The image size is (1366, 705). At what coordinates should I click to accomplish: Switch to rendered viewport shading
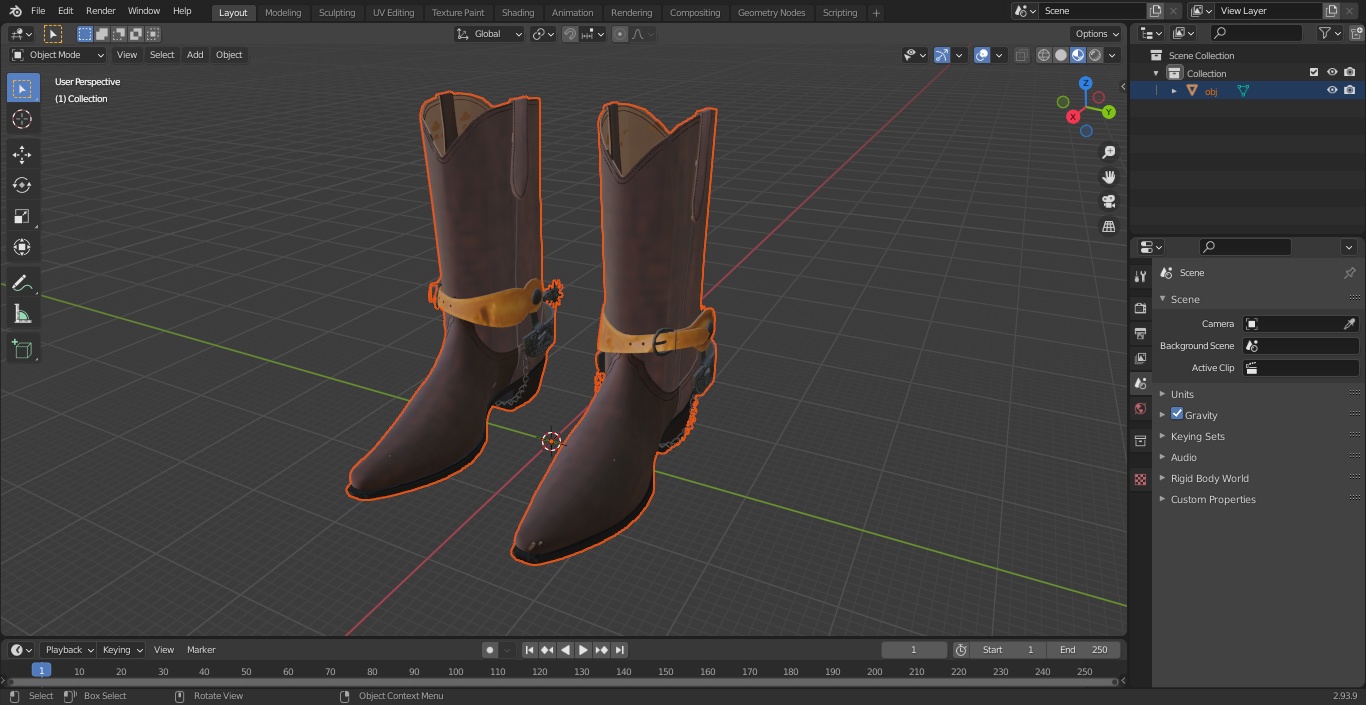coord(1095,55)
